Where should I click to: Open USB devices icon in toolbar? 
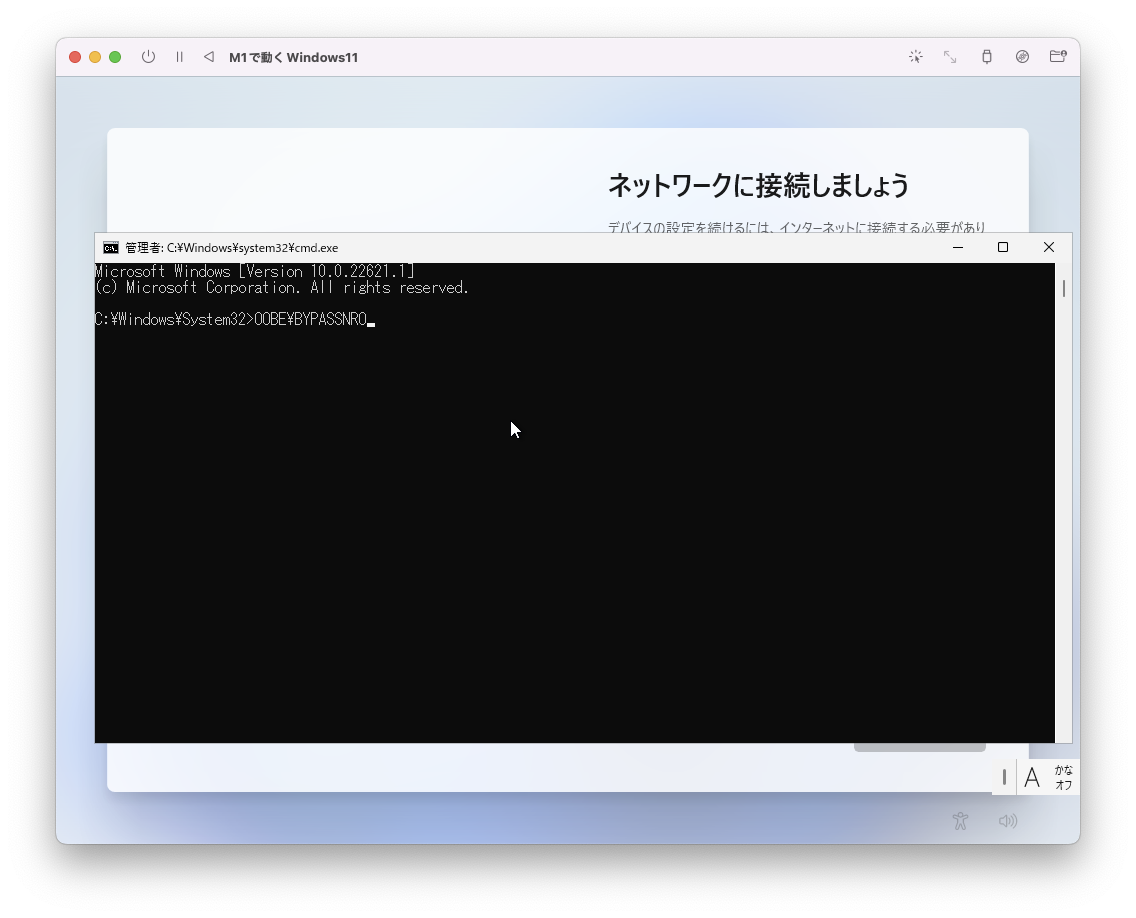click(x=987, y=57)
